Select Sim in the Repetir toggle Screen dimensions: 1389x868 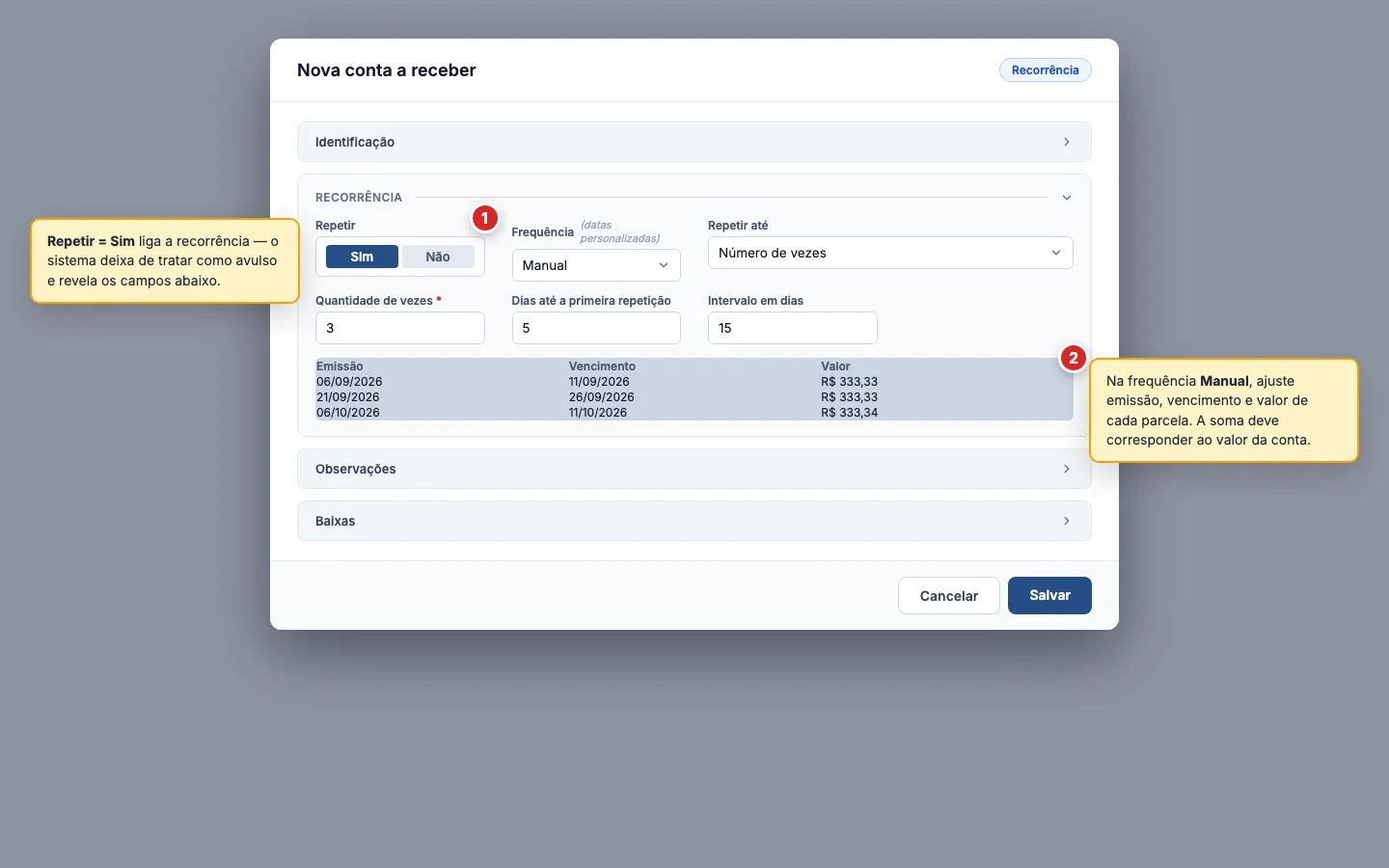pyautogui.click(x=362, y=257)
